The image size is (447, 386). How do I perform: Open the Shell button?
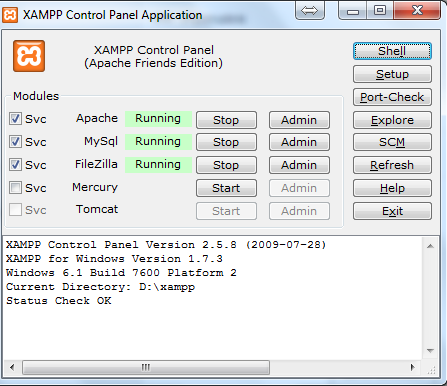pyautogui.click(x=392, y=51)
